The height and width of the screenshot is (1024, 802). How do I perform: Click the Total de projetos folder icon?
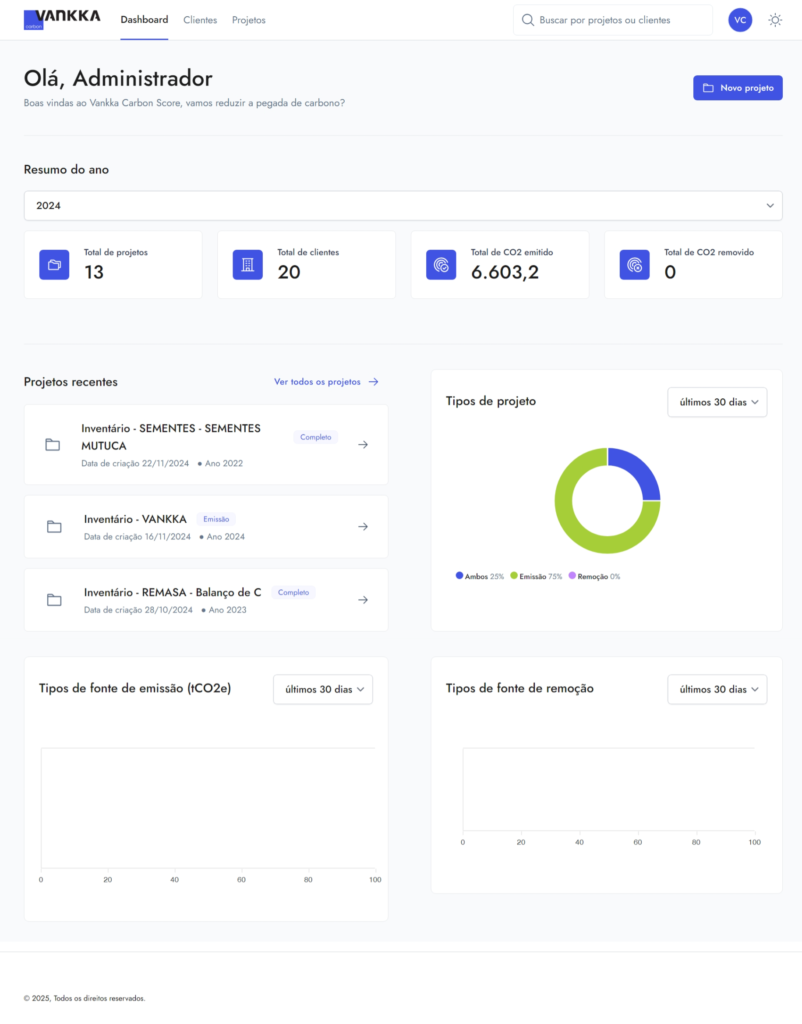[54, 265]
